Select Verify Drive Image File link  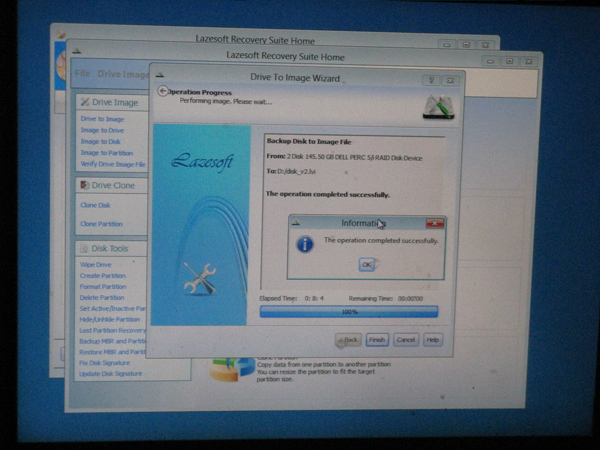click(x=113, y=165)
